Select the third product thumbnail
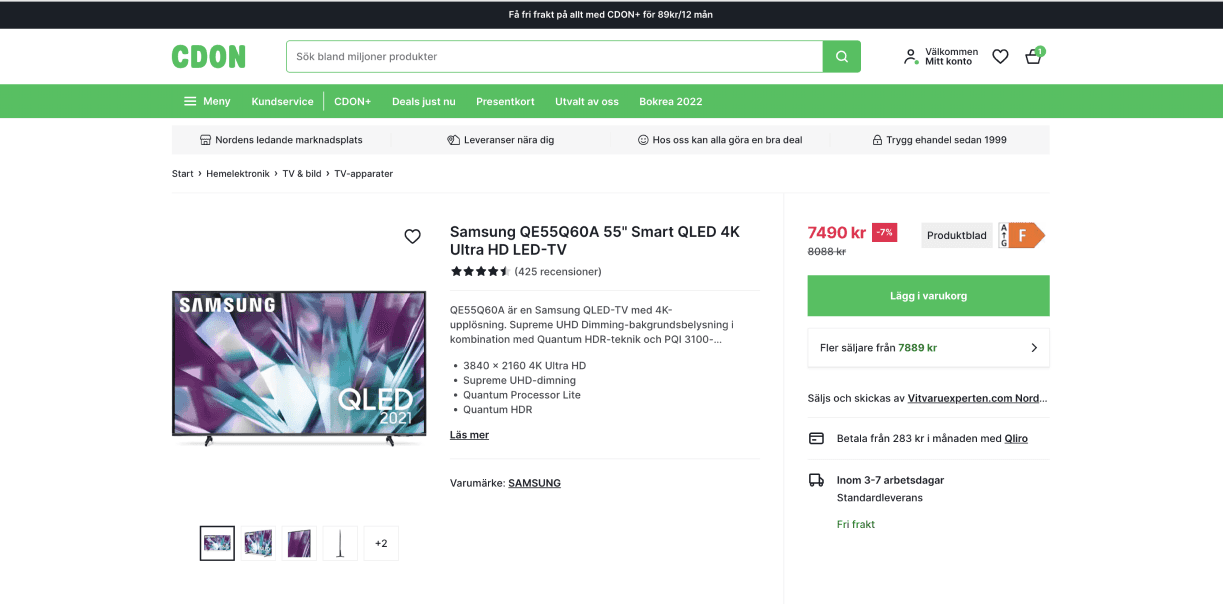Screen dimensions: 1223x604 pyautogui.click(x=299, y=543)
